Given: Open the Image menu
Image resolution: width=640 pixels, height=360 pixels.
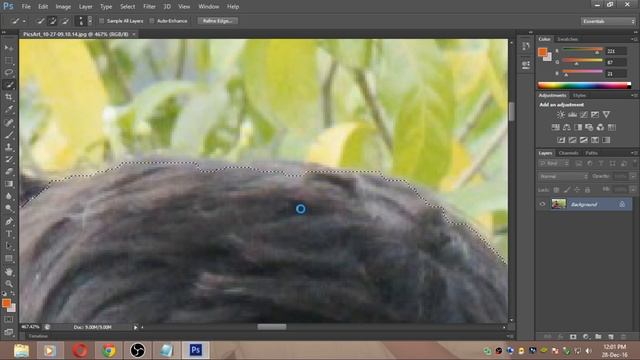Looking at the screenshot, I should (63, 7).
